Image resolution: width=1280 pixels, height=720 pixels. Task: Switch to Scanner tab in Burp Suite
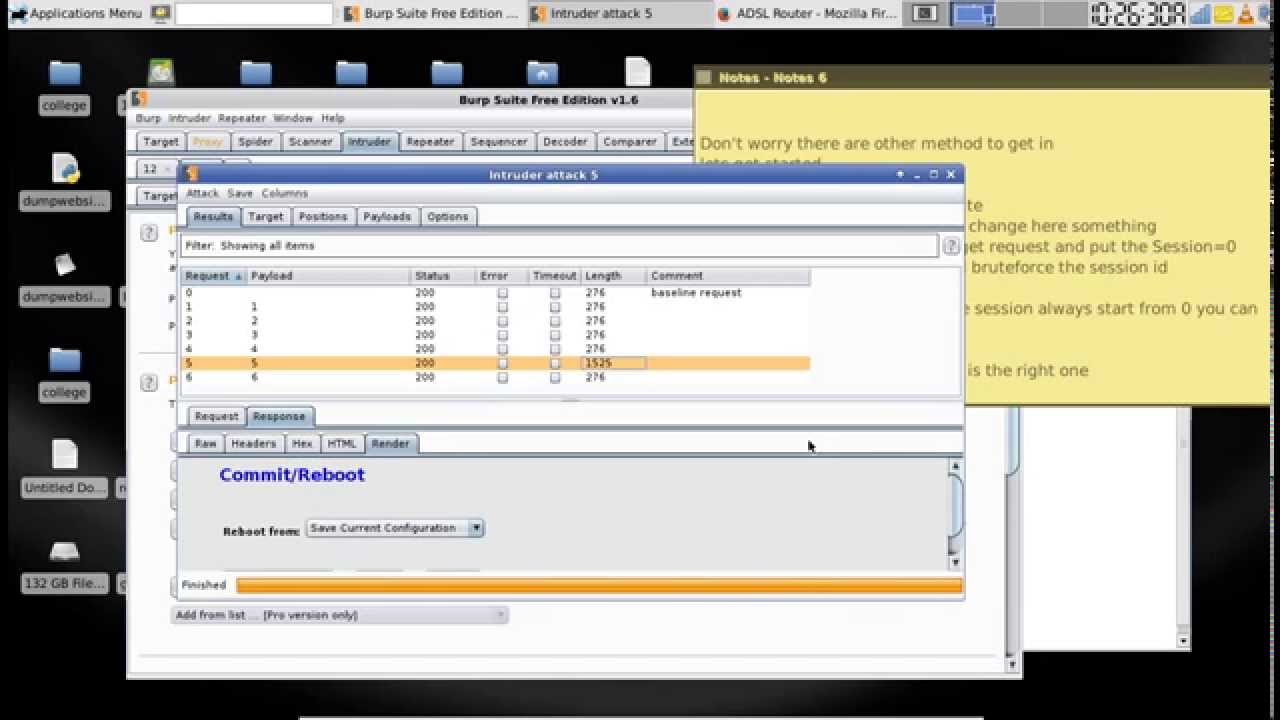(x=310, y=142)
